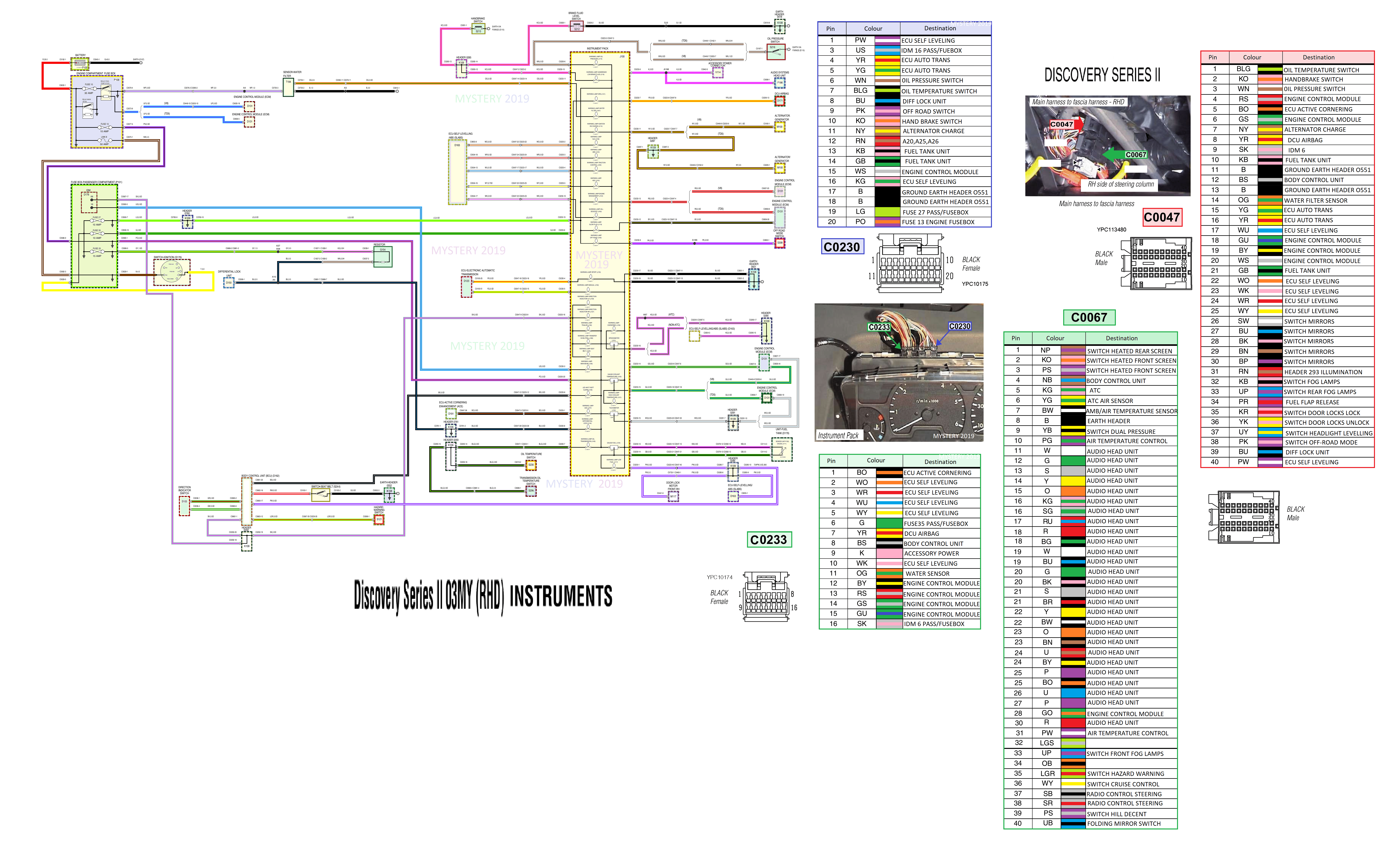Image resolution: width=1400 pixels, height=851 pixels.
Task: Click FUSE 13 ENGINE FUSEBOX in the C0230 table
Action: point(938,222)
